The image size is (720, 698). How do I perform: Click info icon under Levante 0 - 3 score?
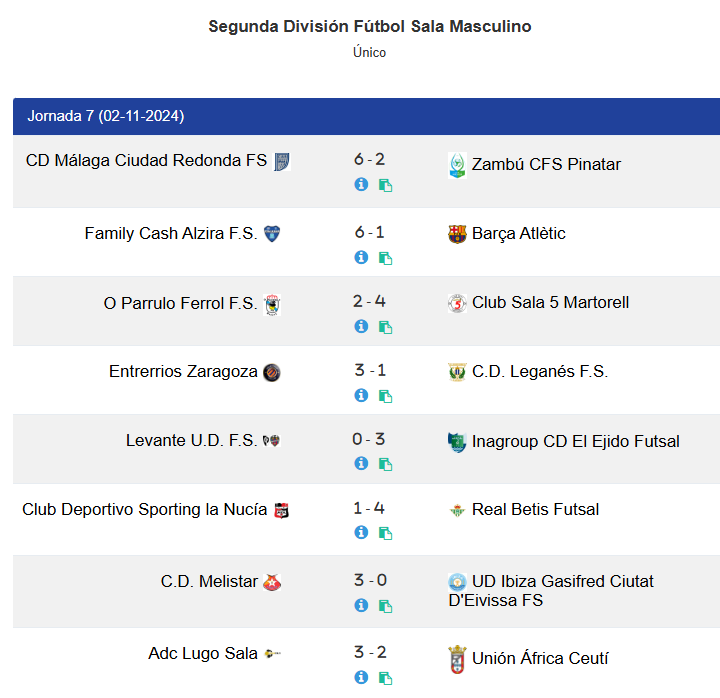pyautogui.click(x=361, y=463)
